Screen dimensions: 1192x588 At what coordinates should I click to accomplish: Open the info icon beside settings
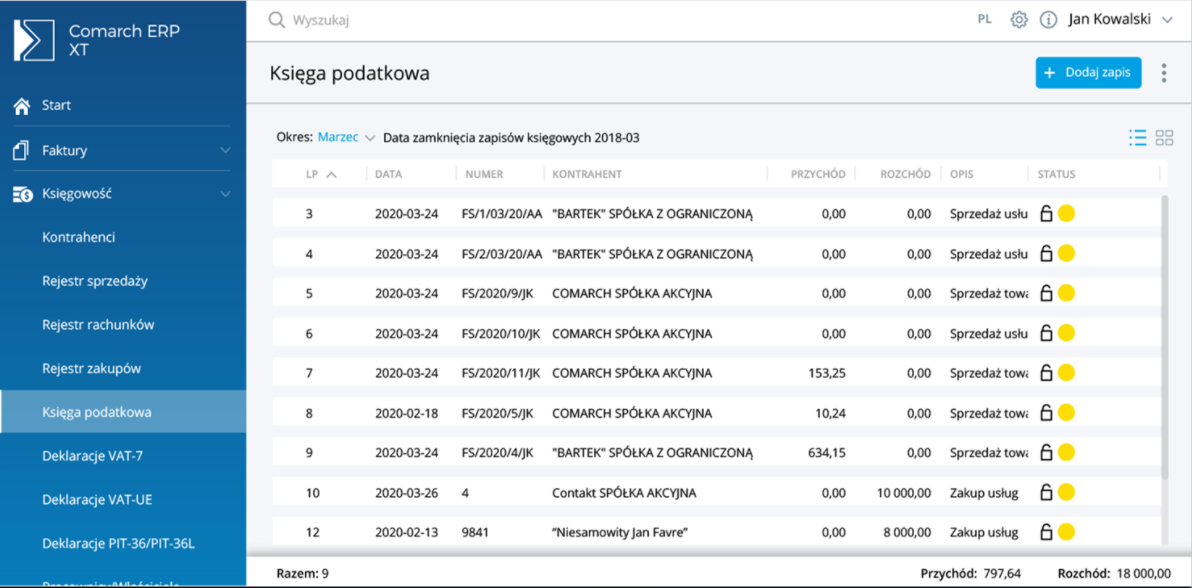(1048, 21)
